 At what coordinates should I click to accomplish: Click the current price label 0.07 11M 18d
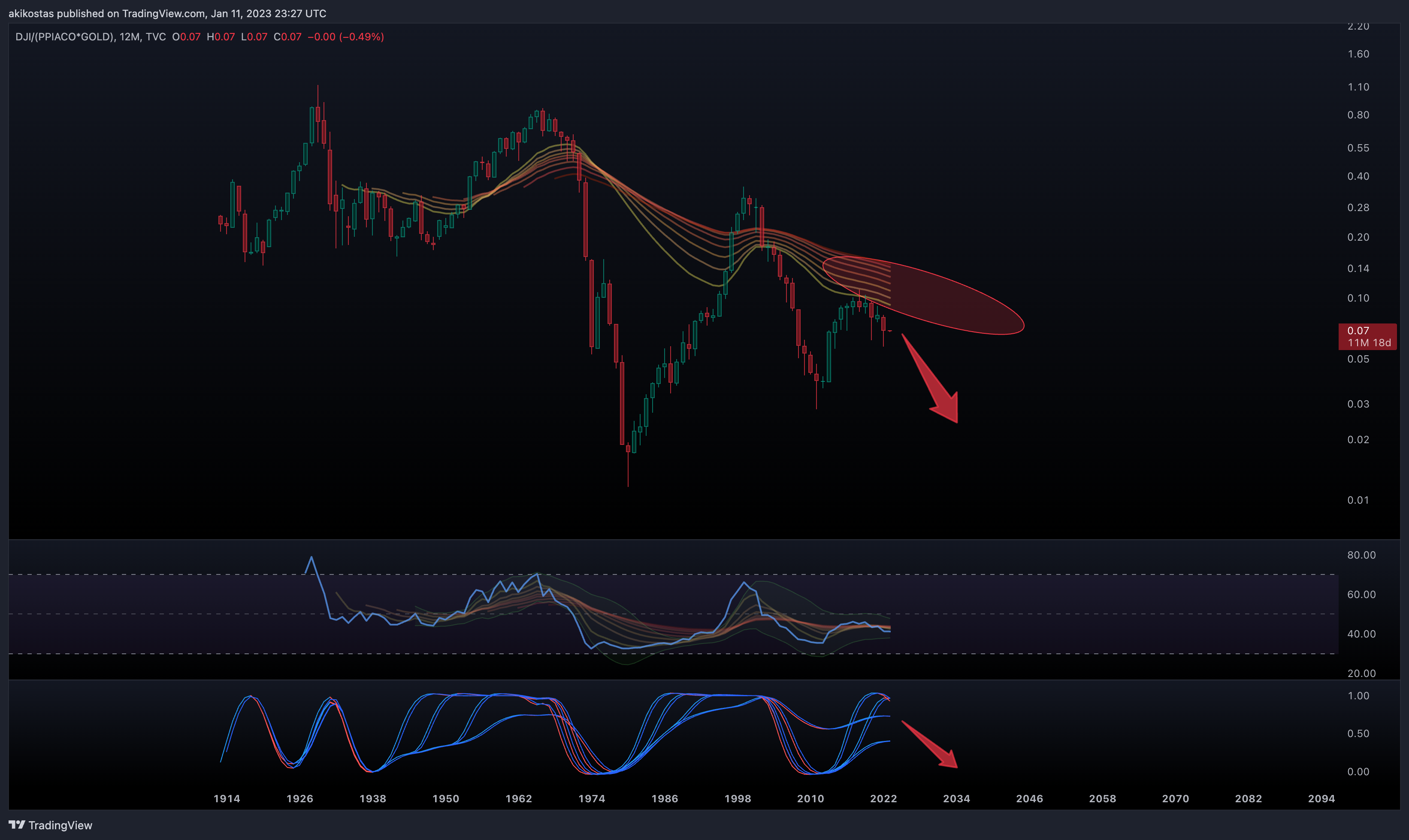click(1368, 337)
